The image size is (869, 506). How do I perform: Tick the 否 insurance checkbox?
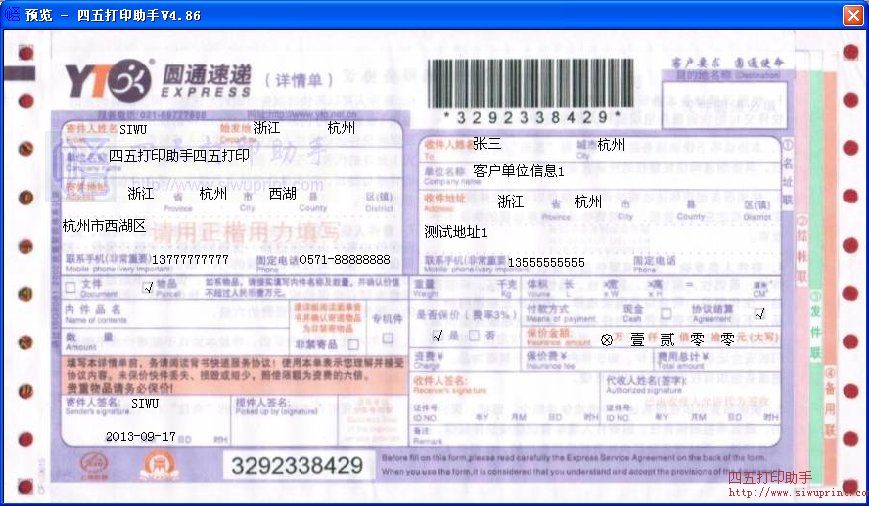474,335
